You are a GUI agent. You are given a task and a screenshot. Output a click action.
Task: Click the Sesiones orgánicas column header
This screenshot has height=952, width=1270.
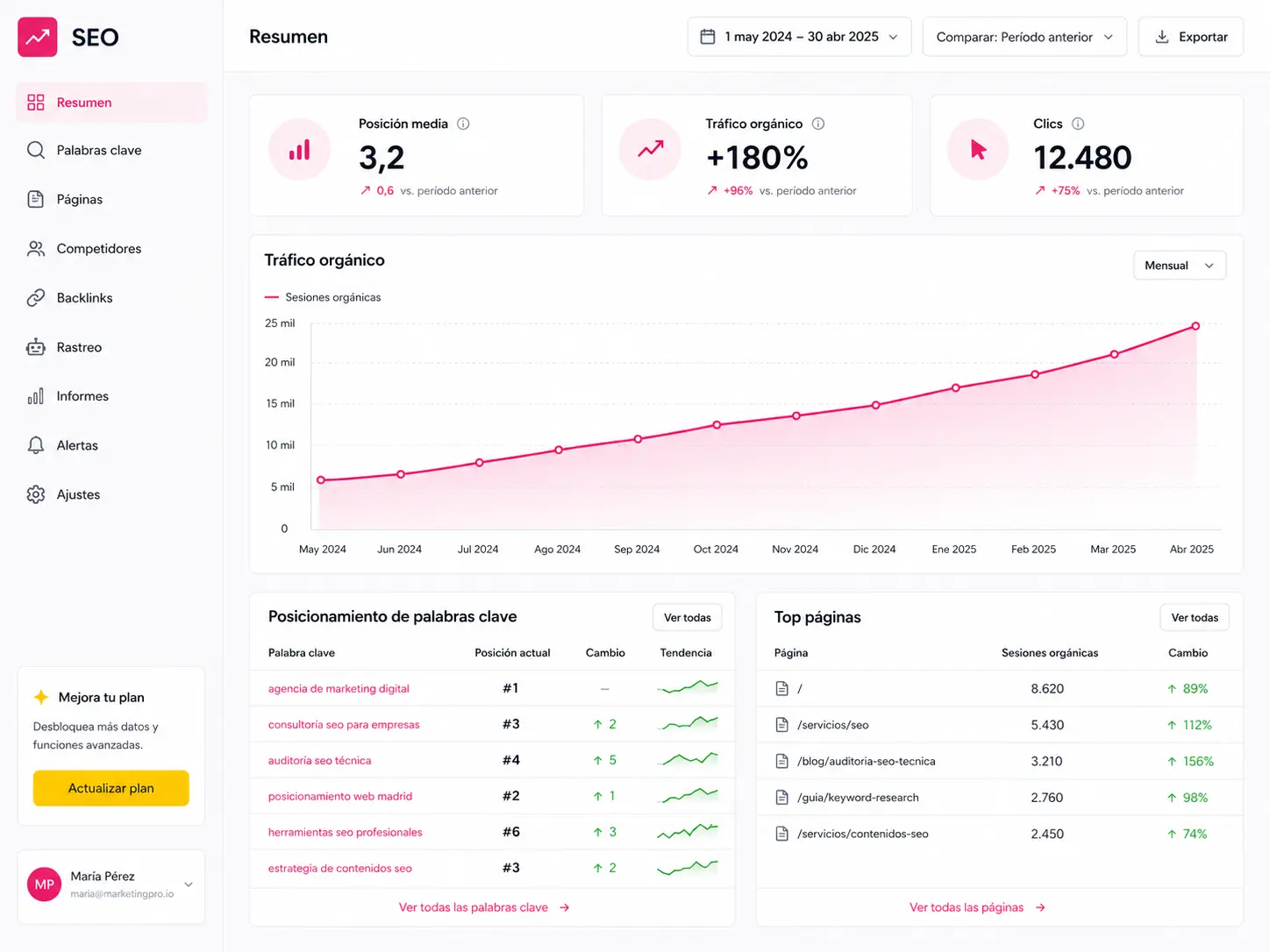click(1050, 653)
